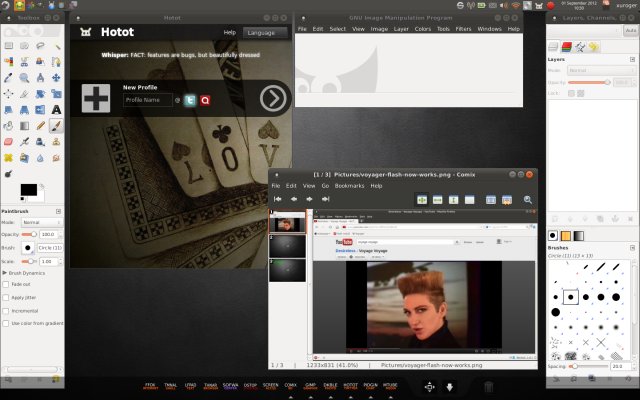640x400 pixels.
Task: Click the Twitter icon in Hotot
Action: (191, 100)
